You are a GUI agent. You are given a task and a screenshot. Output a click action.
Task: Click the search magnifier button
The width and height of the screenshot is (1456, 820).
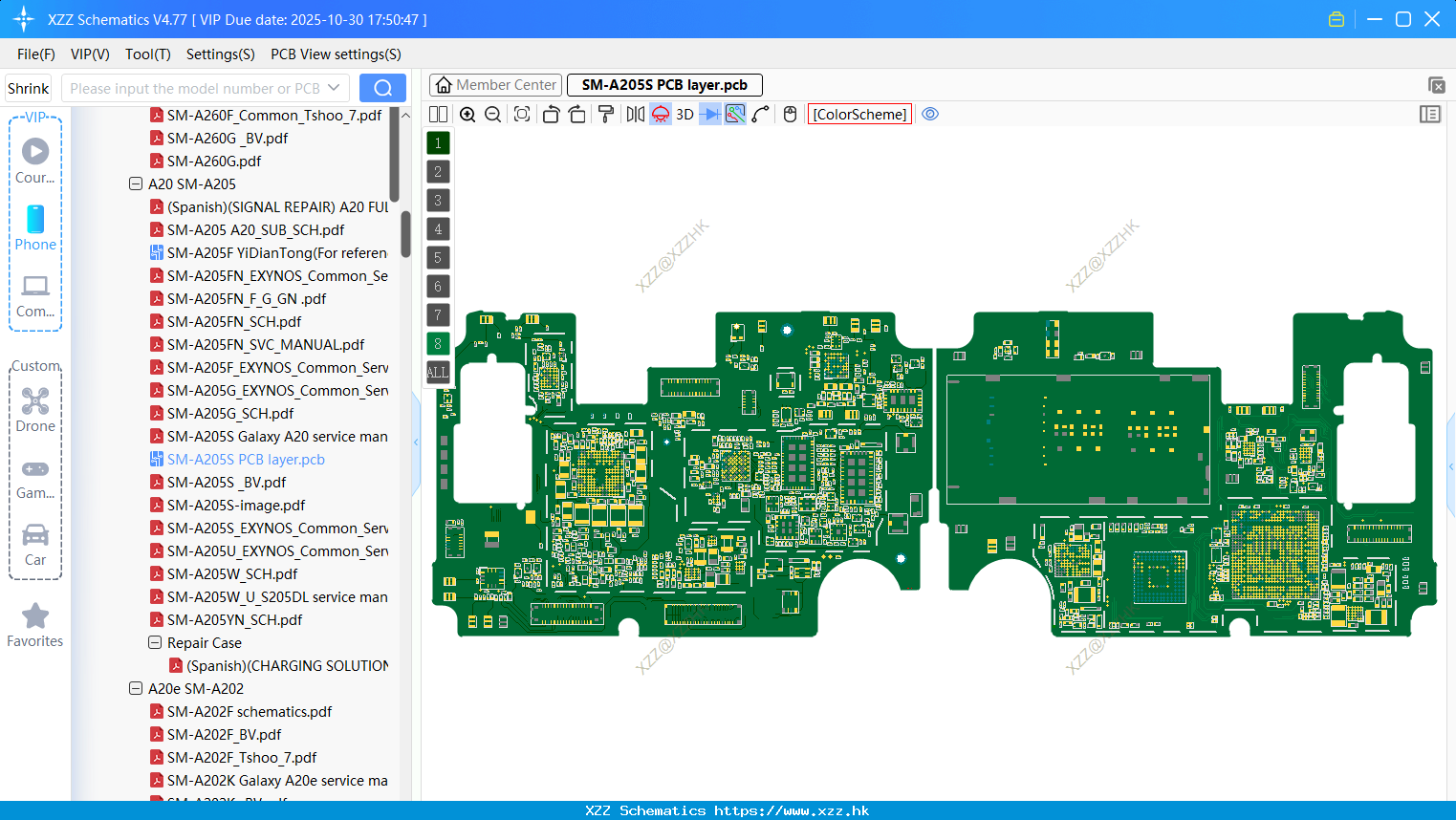point(382,88)
